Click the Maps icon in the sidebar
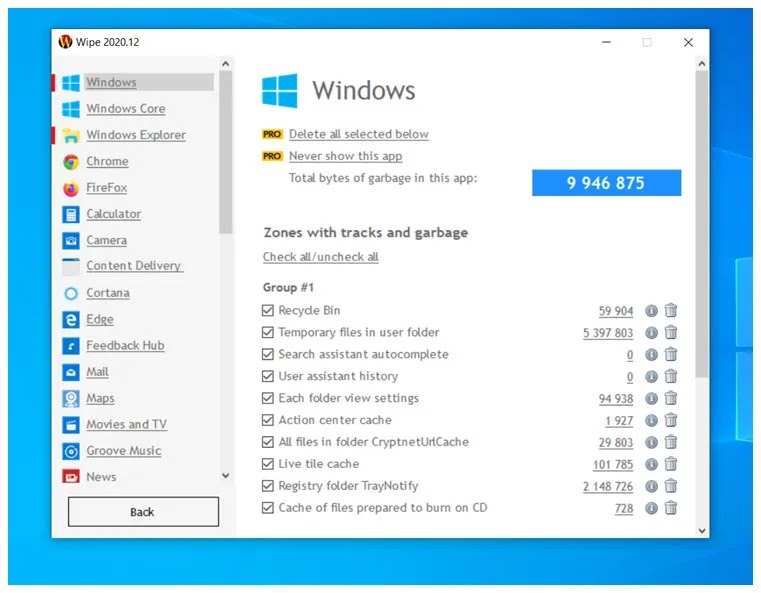This screenshot has height=593, width=761. coord(71,399)
